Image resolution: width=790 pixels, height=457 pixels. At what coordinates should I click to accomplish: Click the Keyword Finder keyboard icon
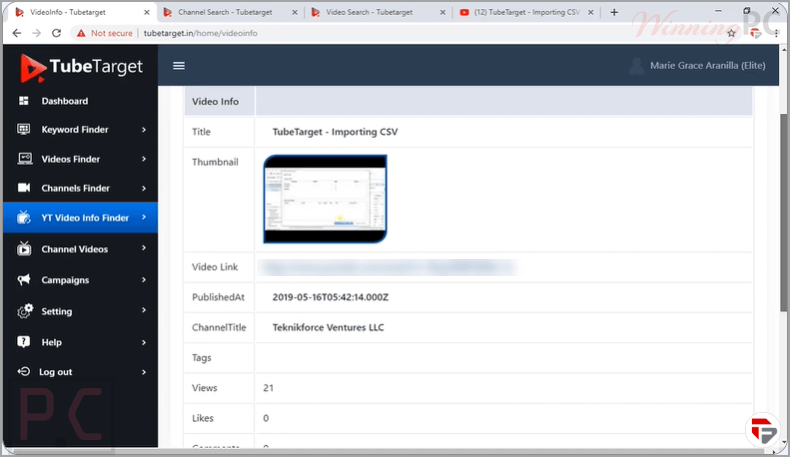[24, 129]
